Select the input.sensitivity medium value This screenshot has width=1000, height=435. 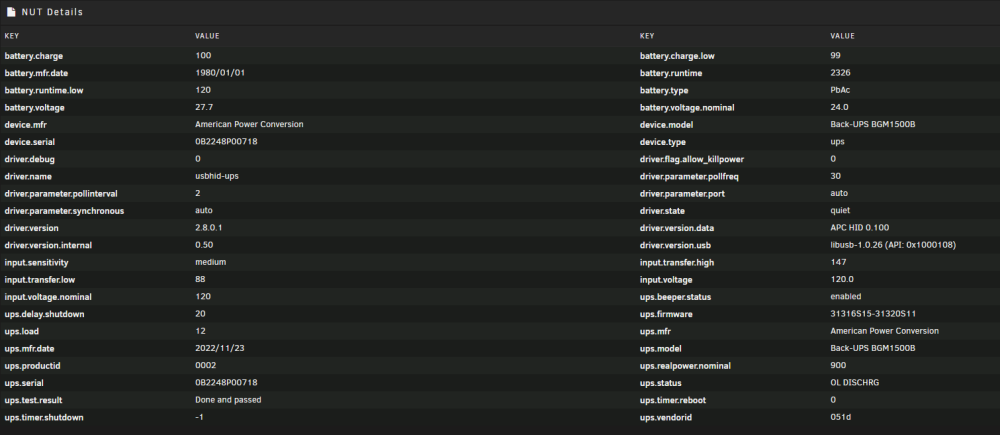tap(210, 262)
